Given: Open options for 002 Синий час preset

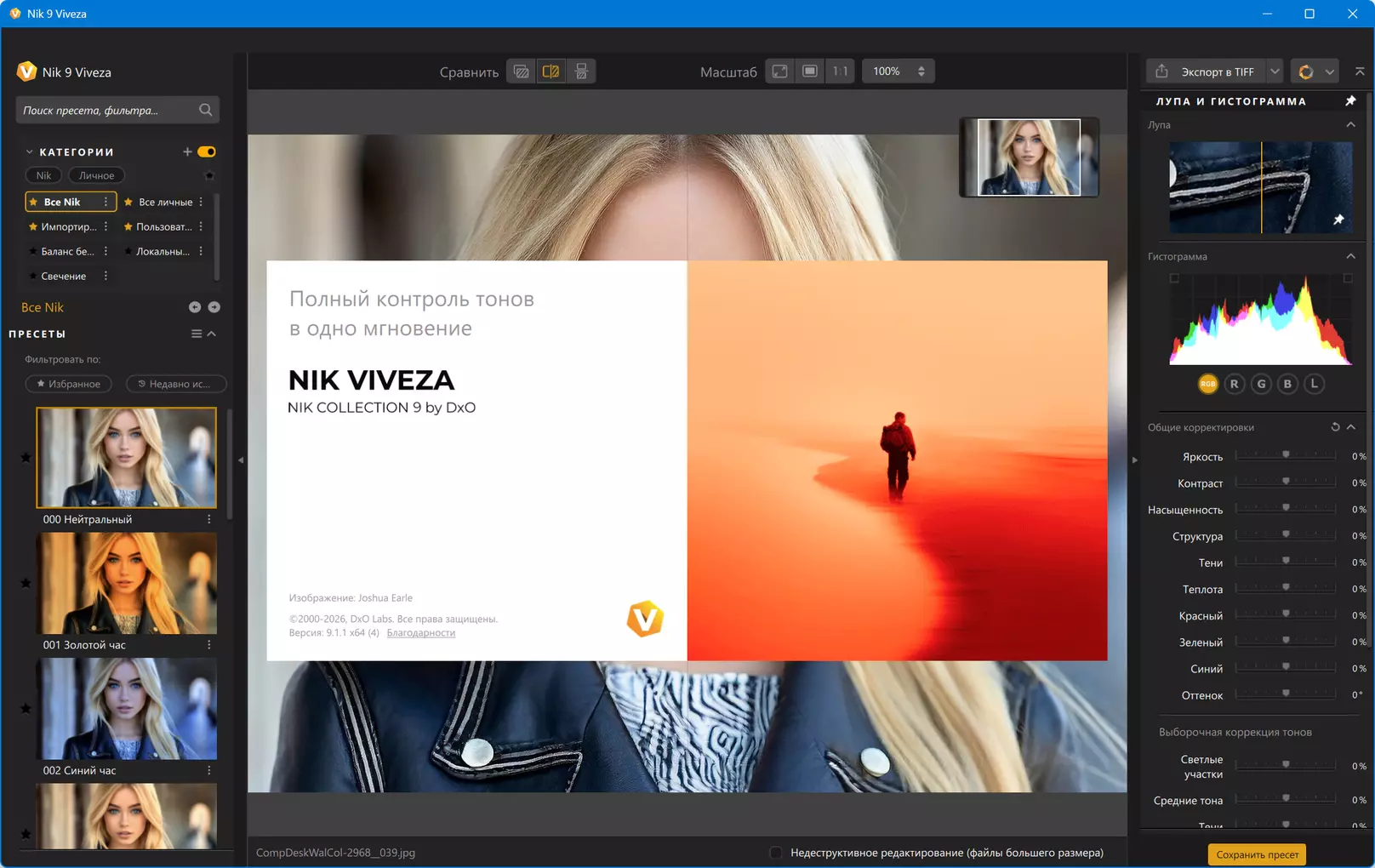Looking at the screenshot, I should click(209, 770).
